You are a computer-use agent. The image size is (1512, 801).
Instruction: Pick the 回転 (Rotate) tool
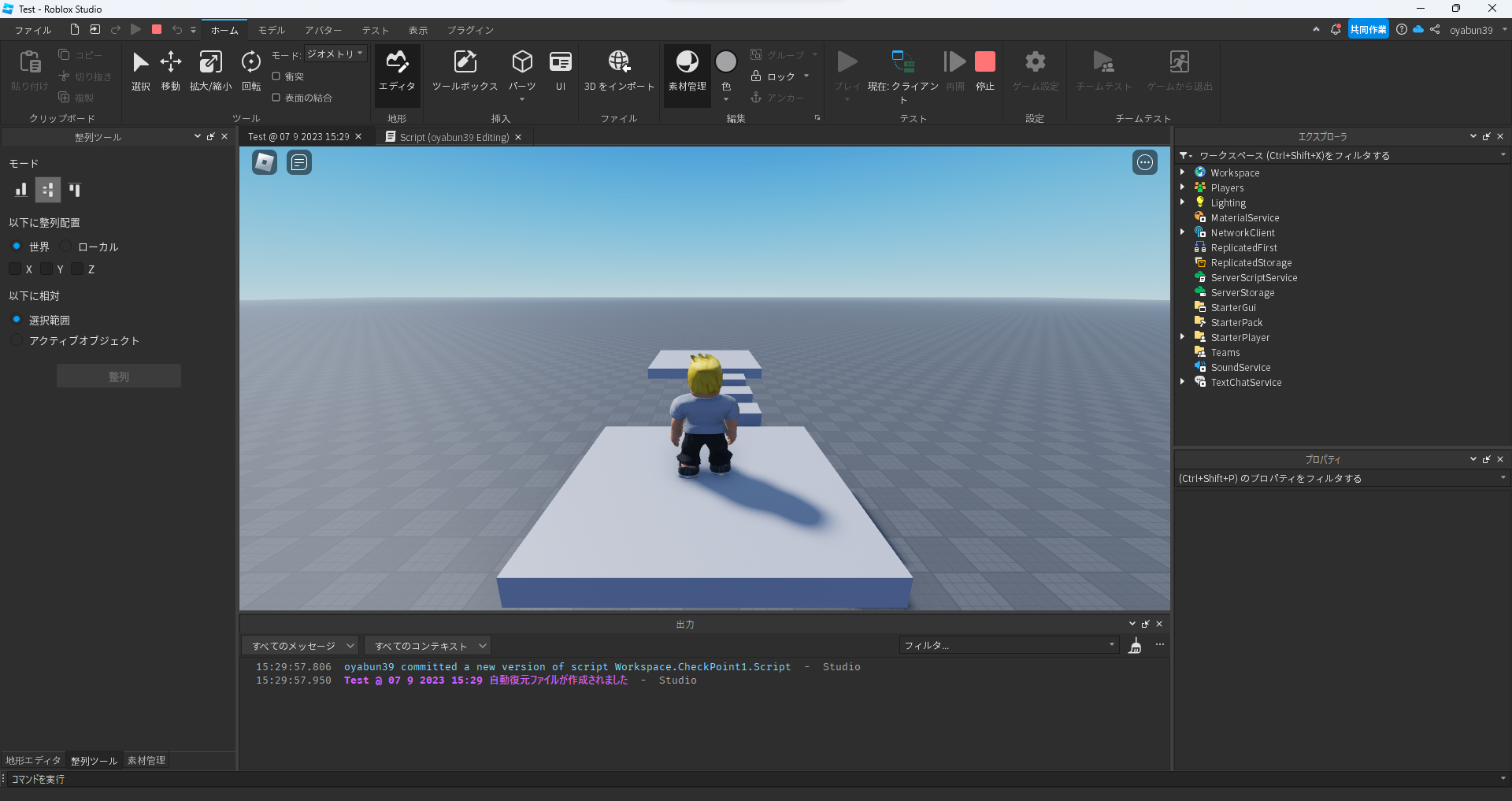pos(251,71)
